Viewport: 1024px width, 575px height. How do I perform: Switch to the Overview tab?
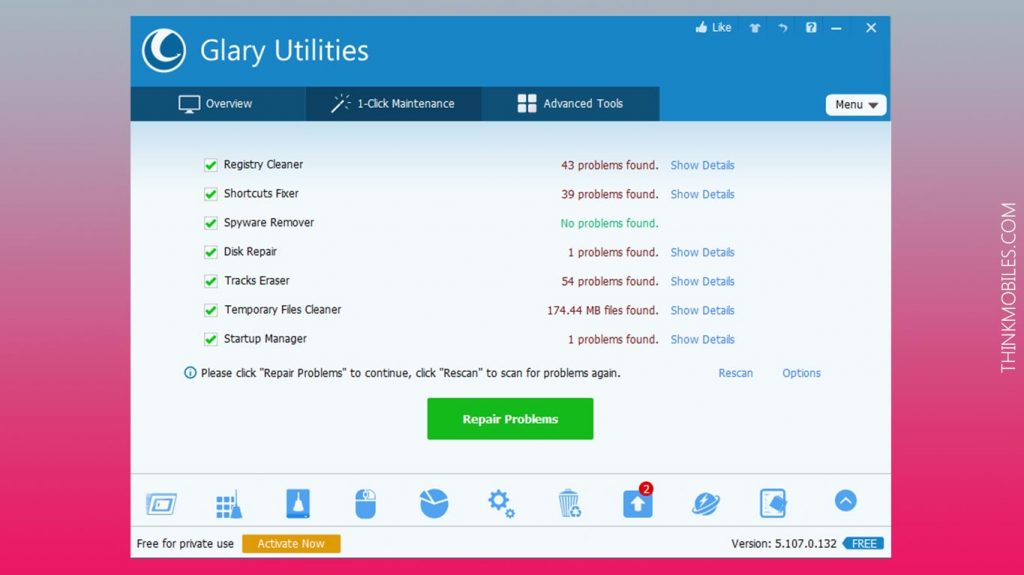pyautogui.click(x=217, y=104)
